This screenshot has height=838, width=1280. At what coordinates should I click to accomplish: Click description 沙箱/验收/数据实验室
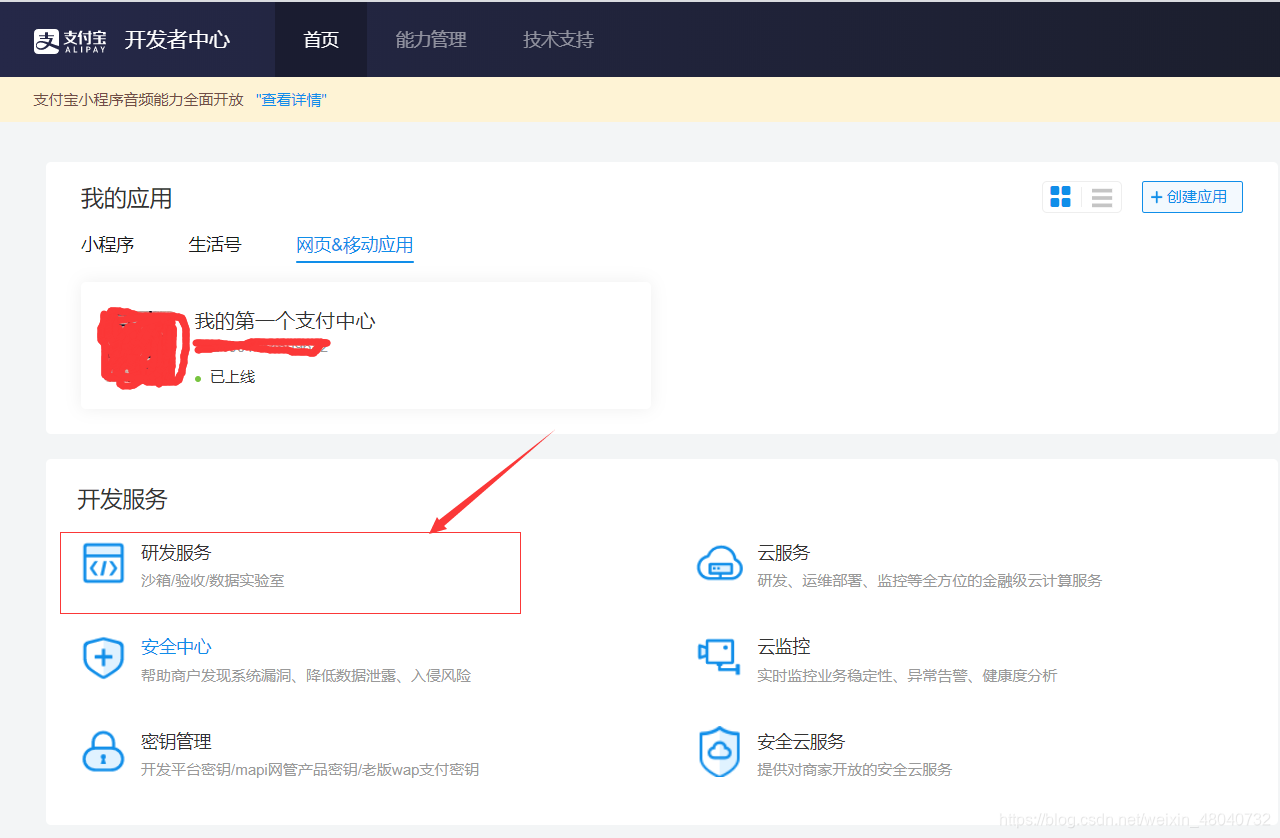(x=212, y=581)
